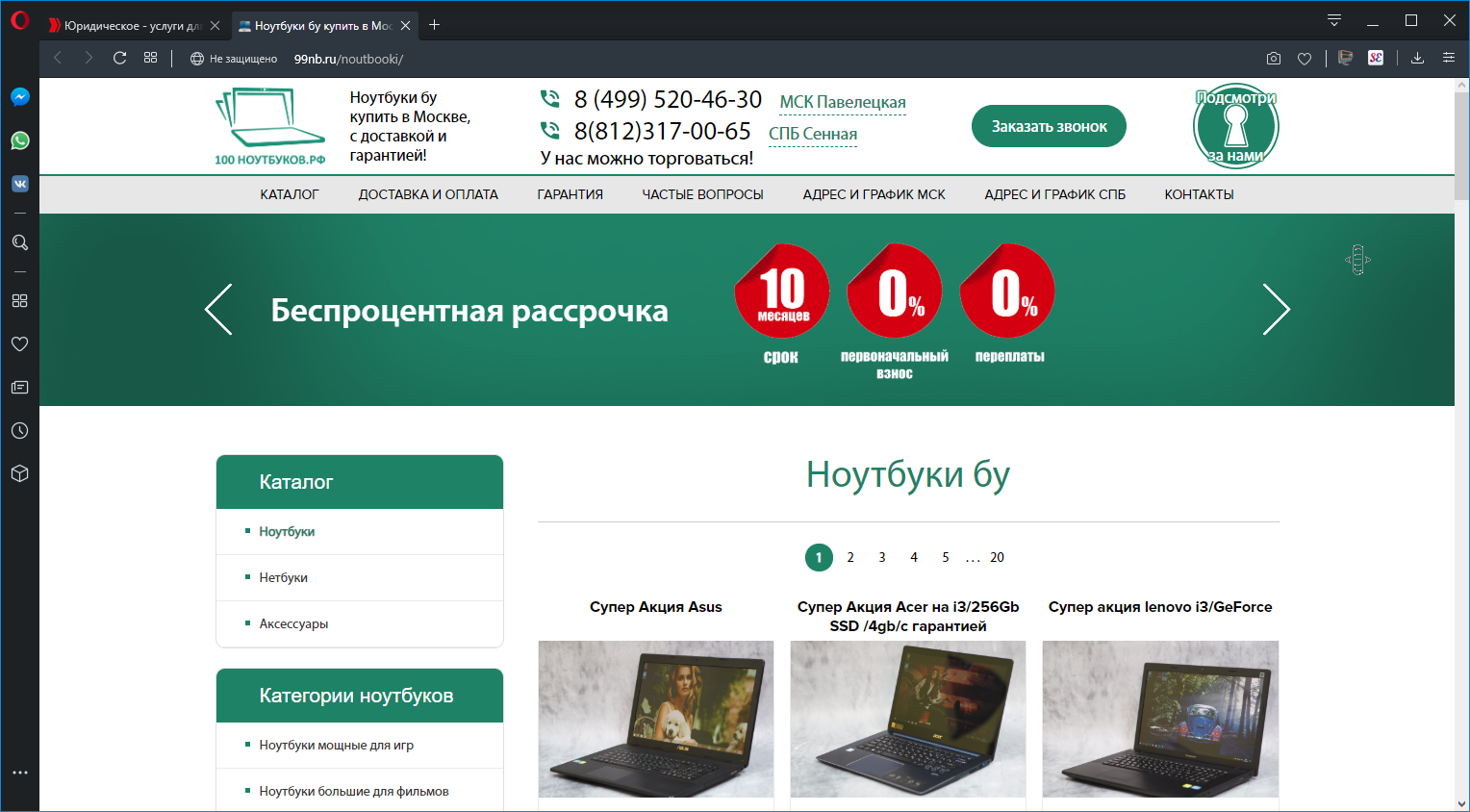This screenshot has height=812, width=1470.
Task: Open АДРЕС И ГРАФИК СПБ page
Action: pos(1055,194)
